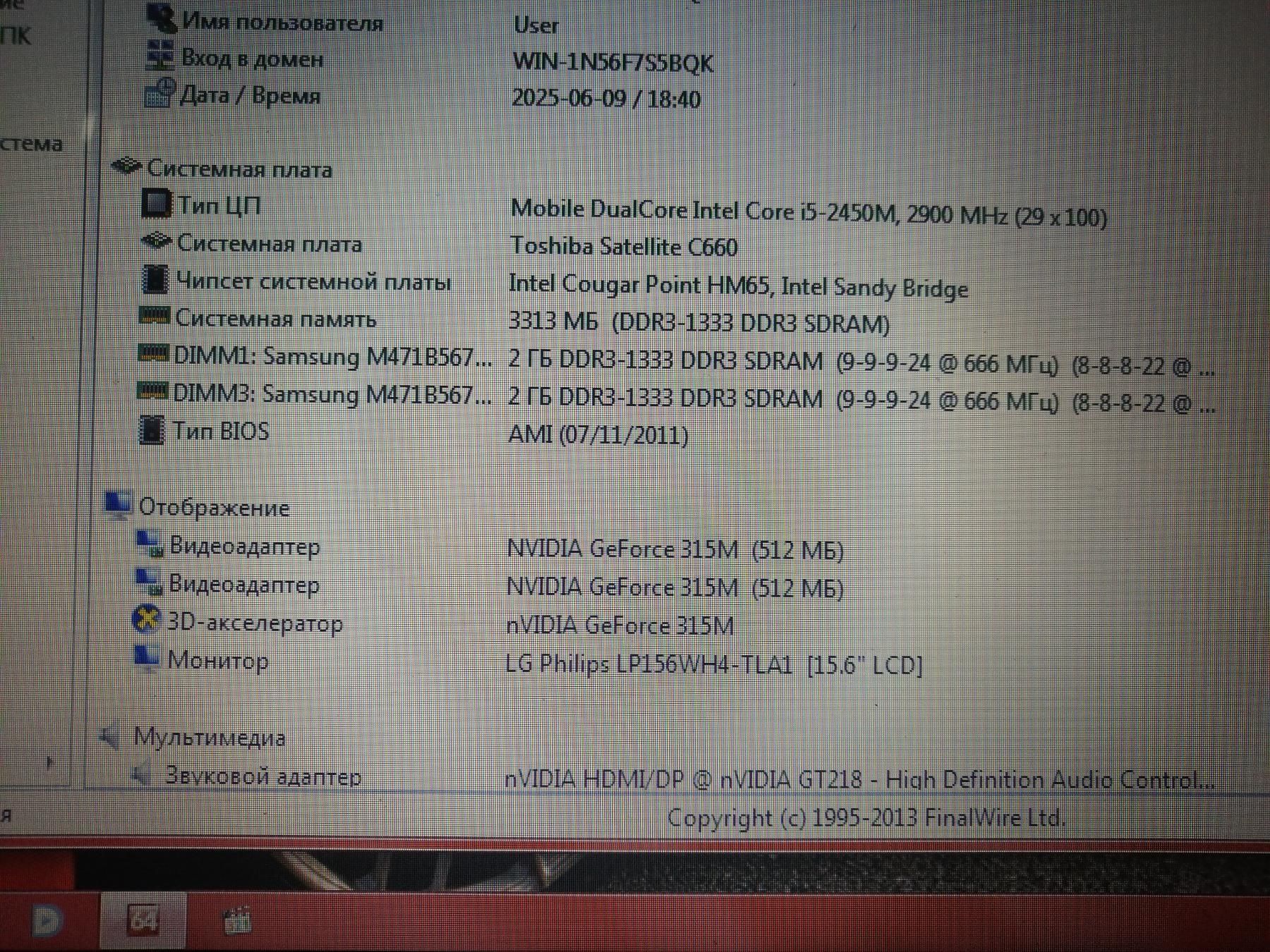Screen dimensions: 1270x952
Task: Click the nVIDIA GeForce 315M 3D-акселератор value
Action: (620, 626)
